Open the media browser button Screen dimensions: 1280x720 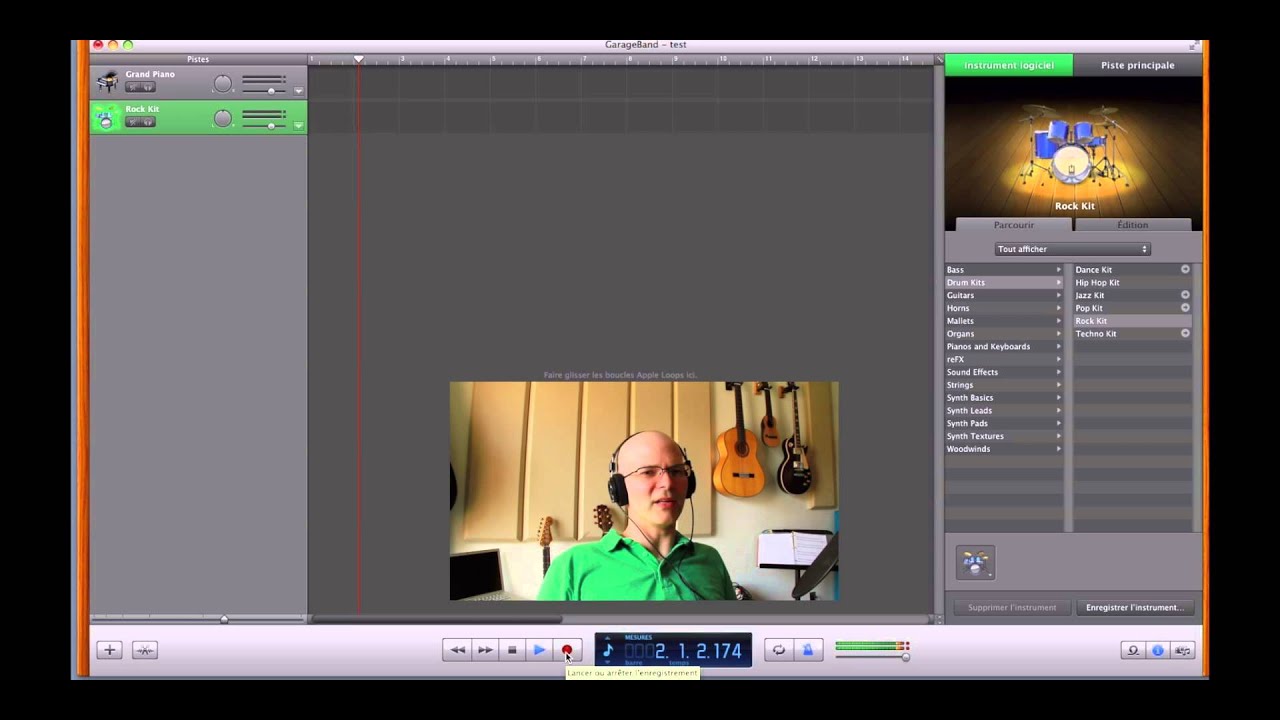coord(1183,650)
